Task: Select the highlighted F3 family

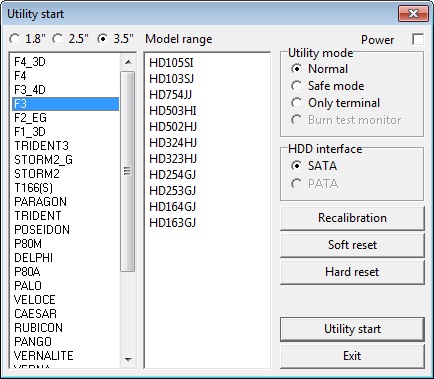Action: 66,104
